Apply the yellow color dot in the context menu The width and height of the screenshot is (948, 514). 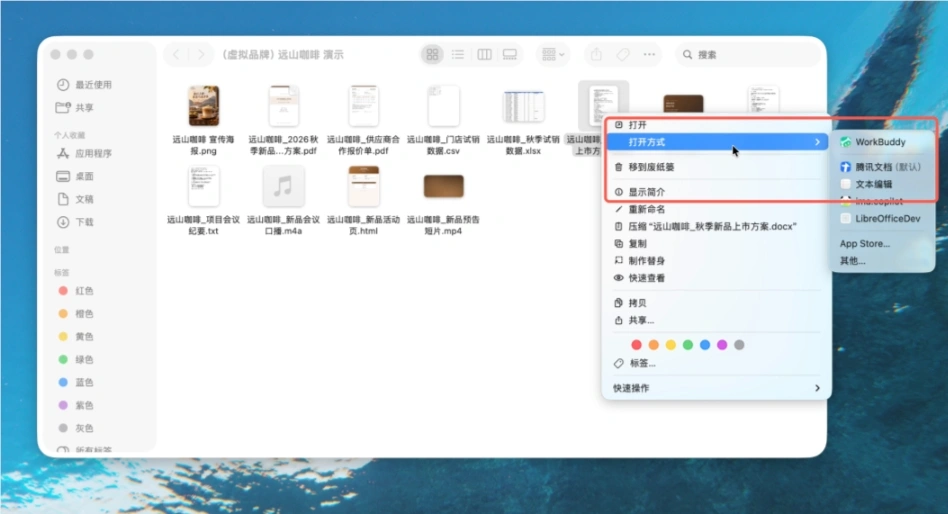(x=670, y=345)
